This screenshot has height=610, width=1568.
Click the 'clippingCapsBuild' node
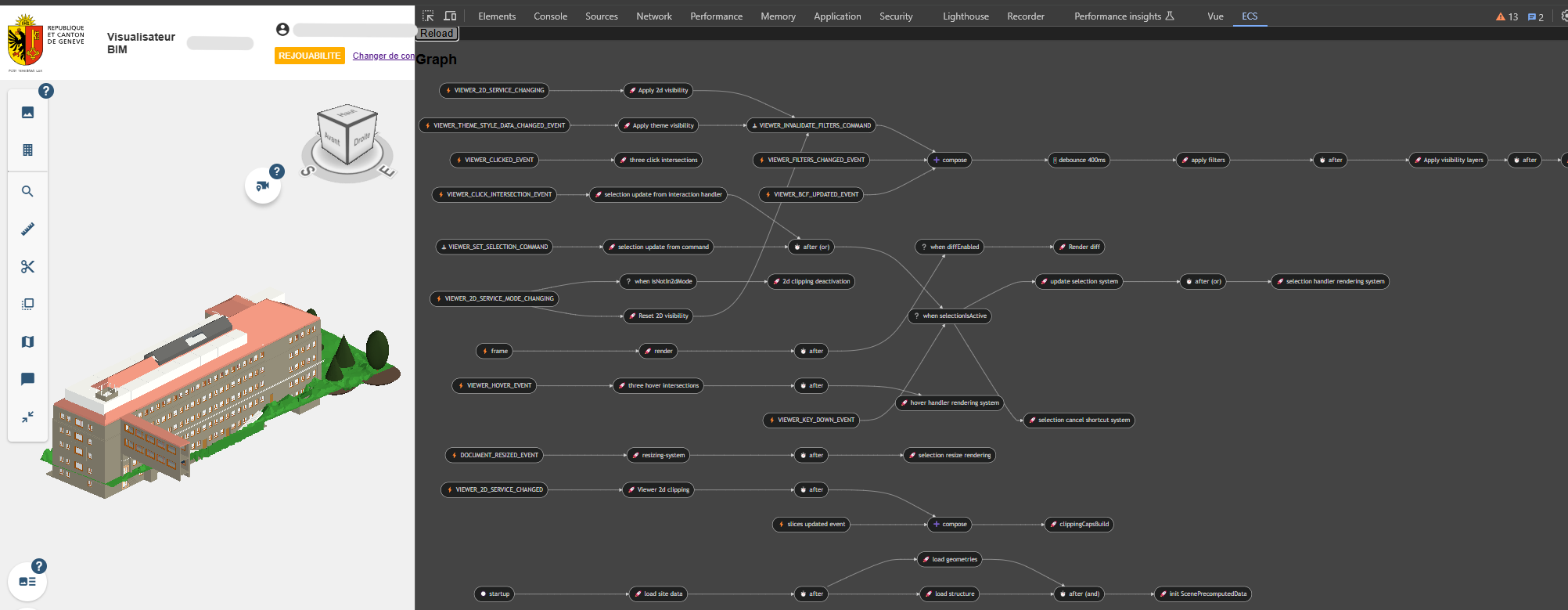1079,524
